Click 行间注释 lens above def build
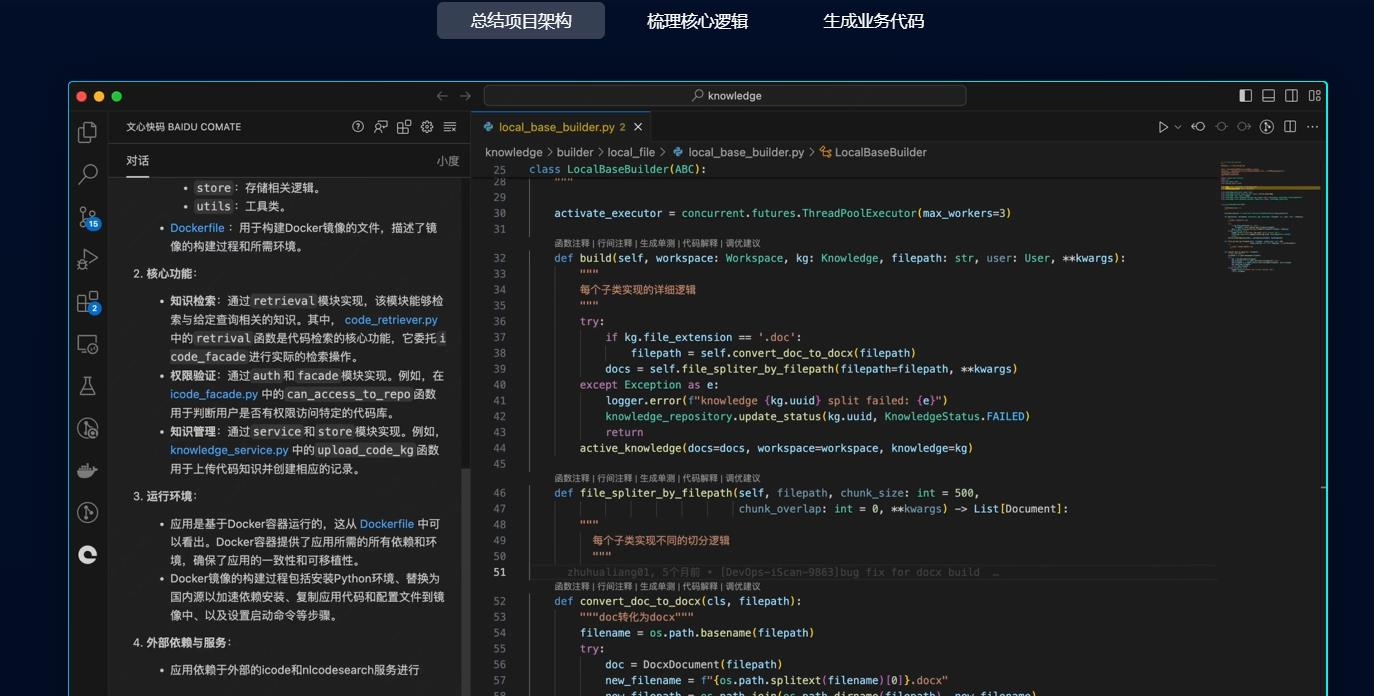Screen dimensions: 1374x696 point(614,243)
